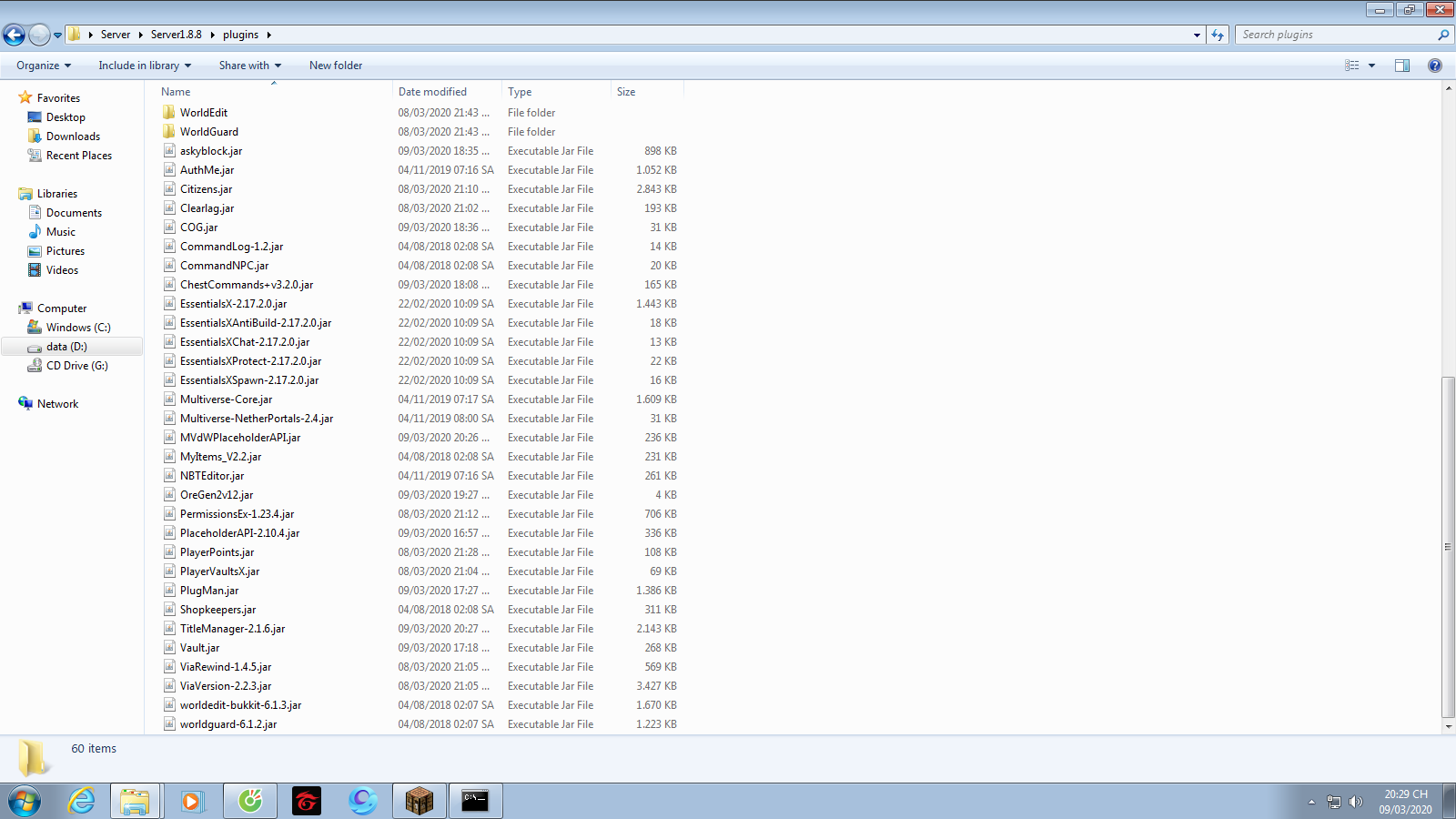Switch to the Command Prompt window

476,801
